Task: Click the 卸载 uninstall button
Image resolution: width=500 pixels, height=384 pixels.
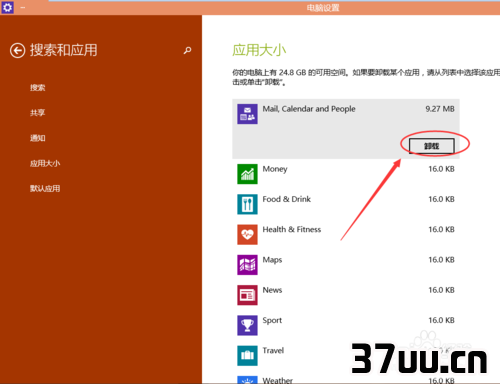Action: pos(432,146)
